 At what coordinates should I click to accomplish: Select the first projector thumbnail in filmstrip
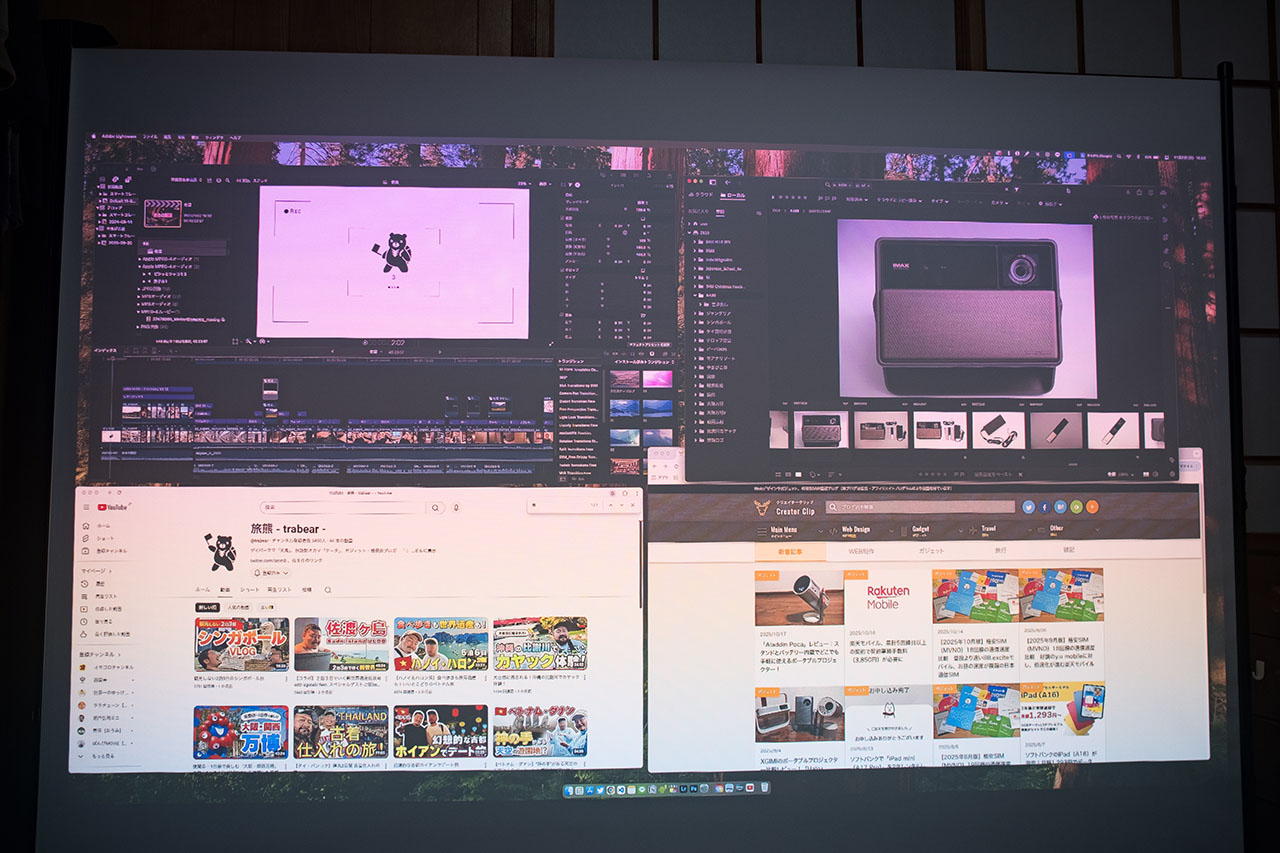820,430
